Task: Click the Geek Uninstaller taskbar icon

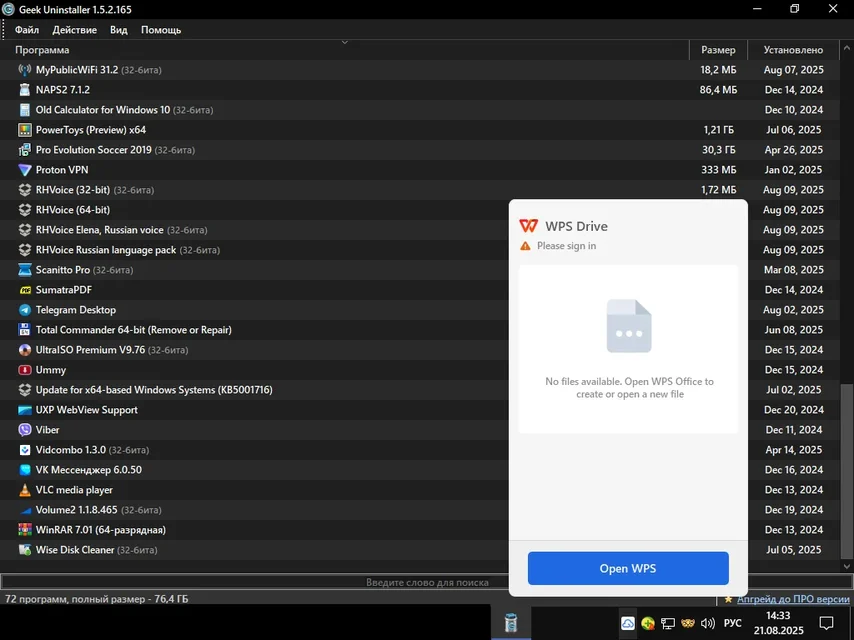Action: (x=510, y=622)
